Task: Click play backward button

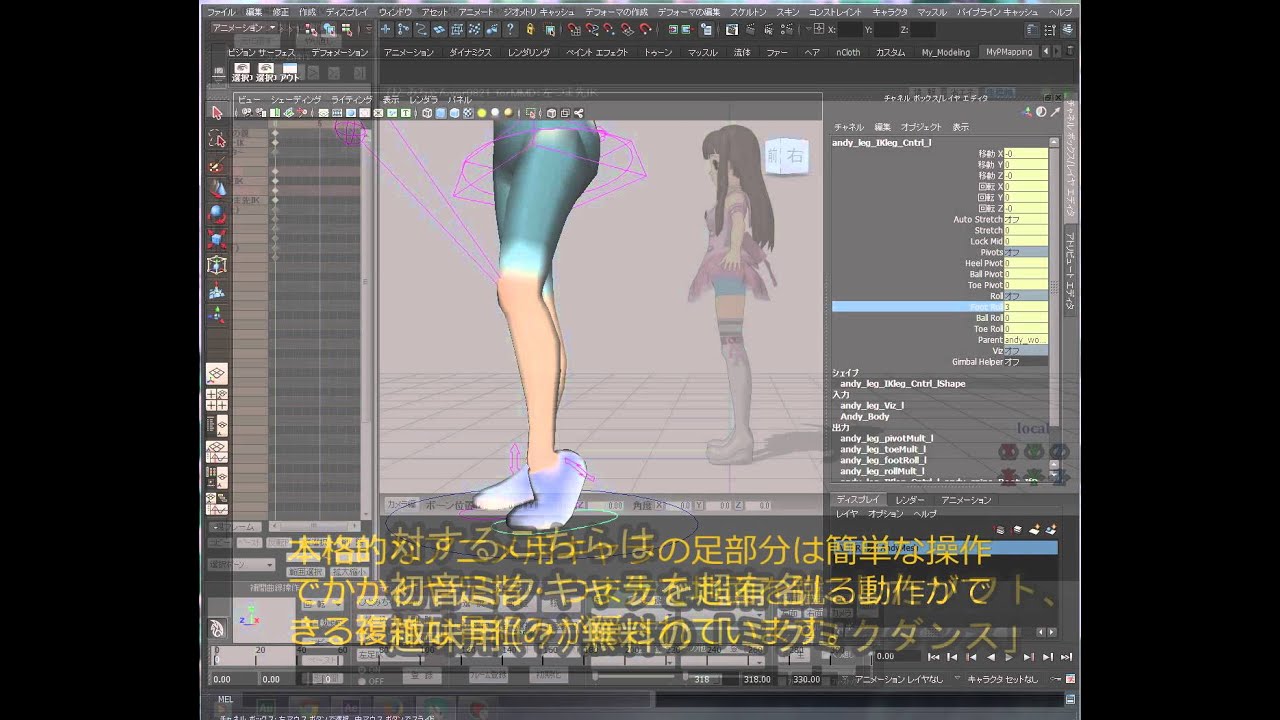Action: [990, 656]
